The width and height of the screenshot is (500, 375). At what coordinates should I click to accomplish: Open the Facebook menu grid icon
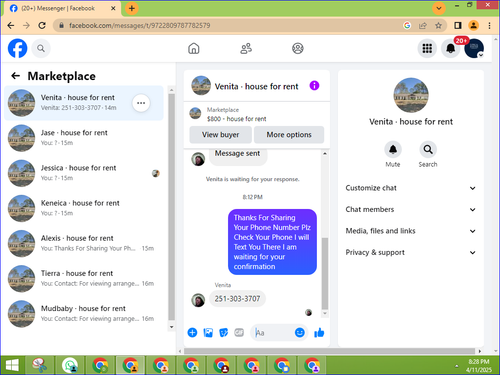427,48
